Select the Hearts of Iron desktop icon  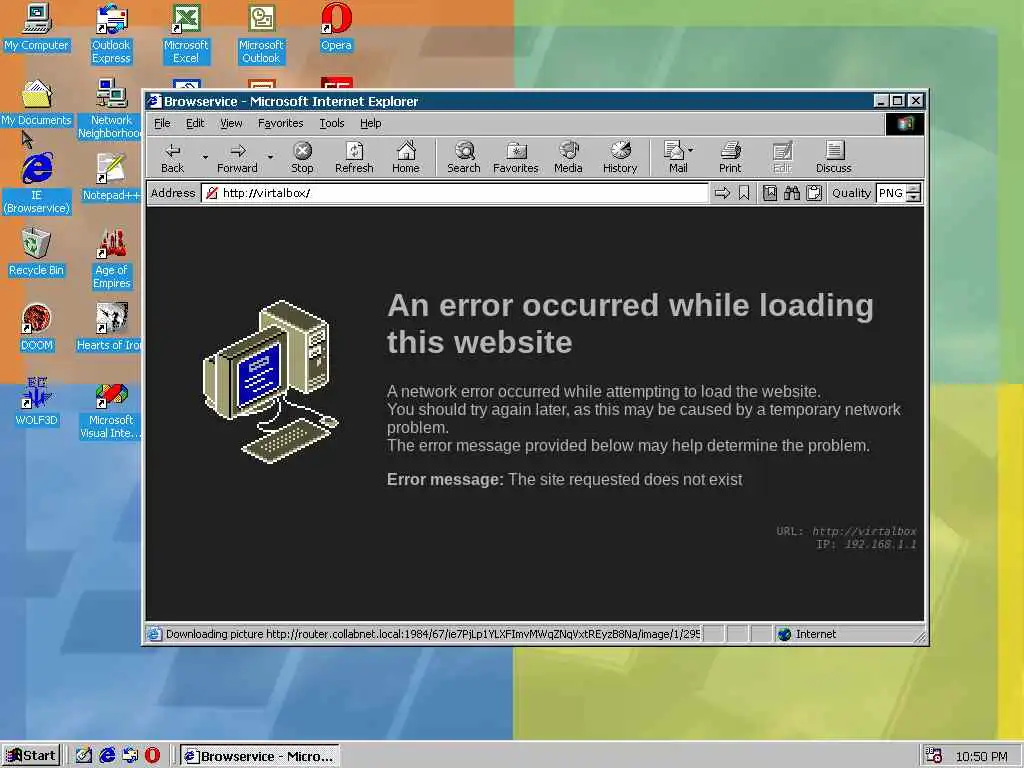(x=109, y=328)
